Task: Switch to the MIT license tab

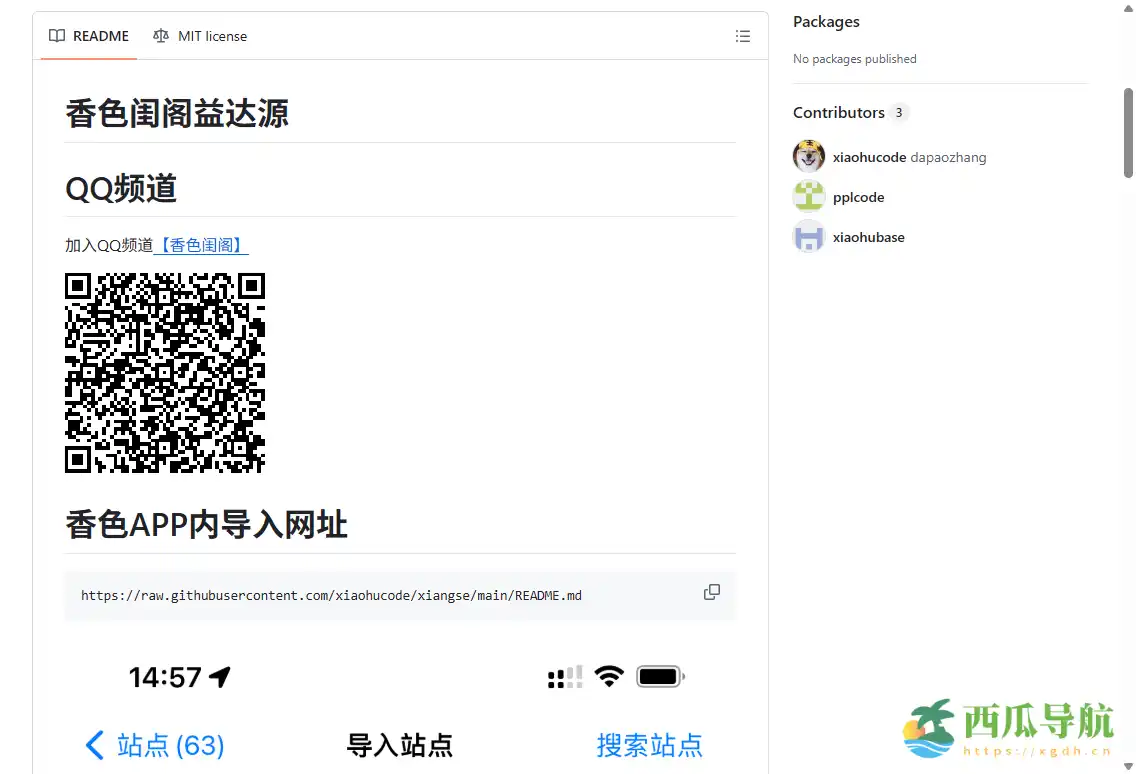Action: click(x=211, y=35)
